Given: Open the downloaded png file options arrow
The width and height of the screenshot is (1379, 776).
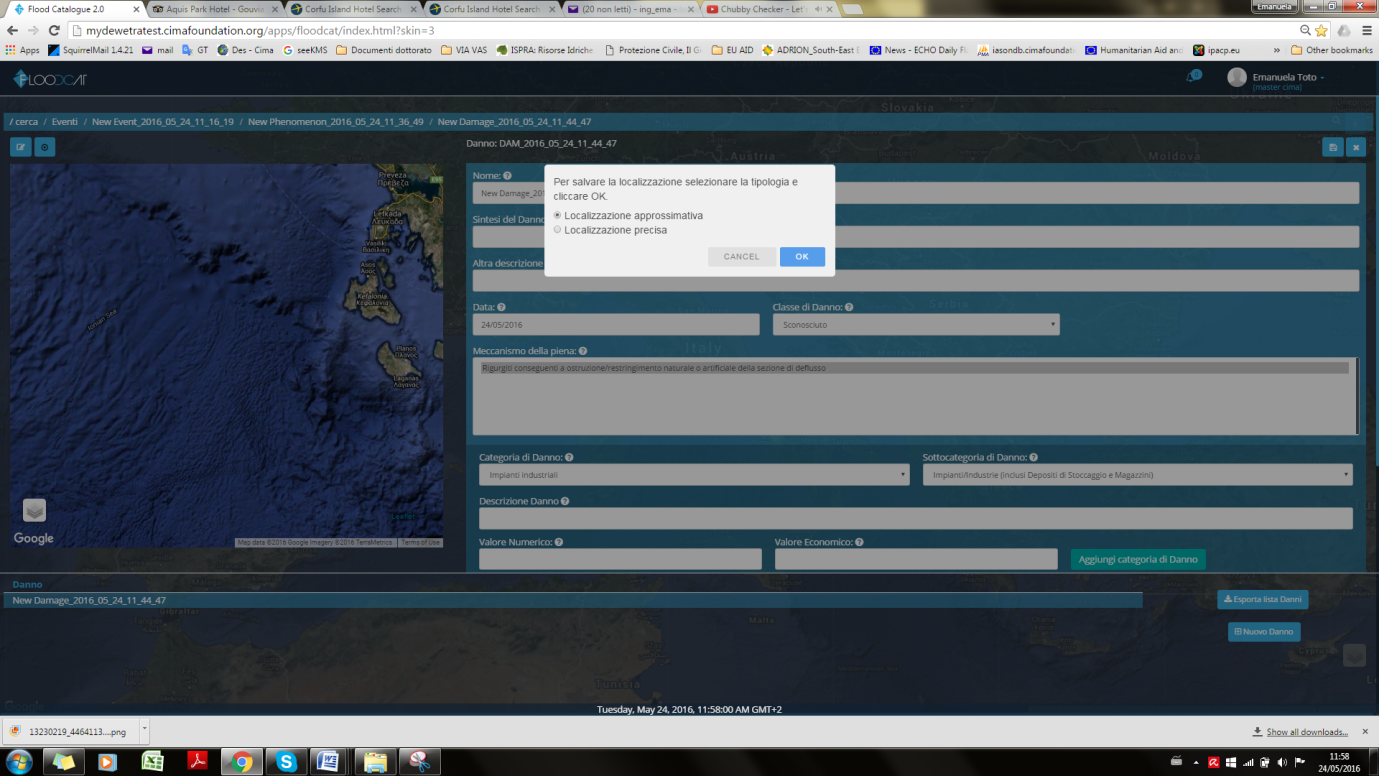Looking at the screenshot, I should 145,731.
